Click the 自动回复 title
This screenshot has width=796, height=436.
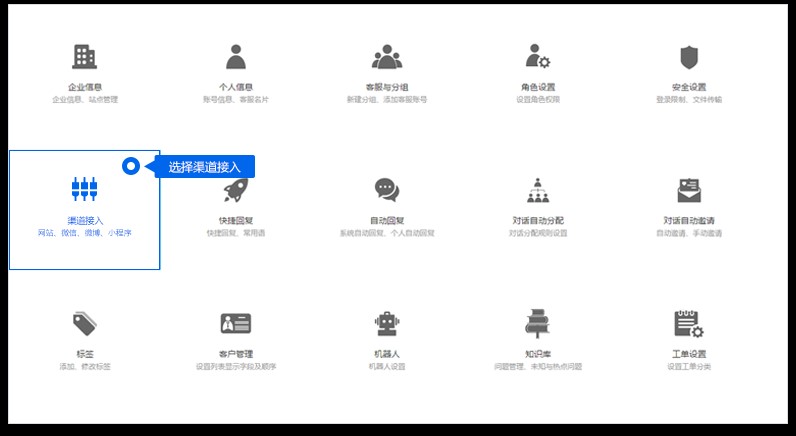(x=387, y=221)
